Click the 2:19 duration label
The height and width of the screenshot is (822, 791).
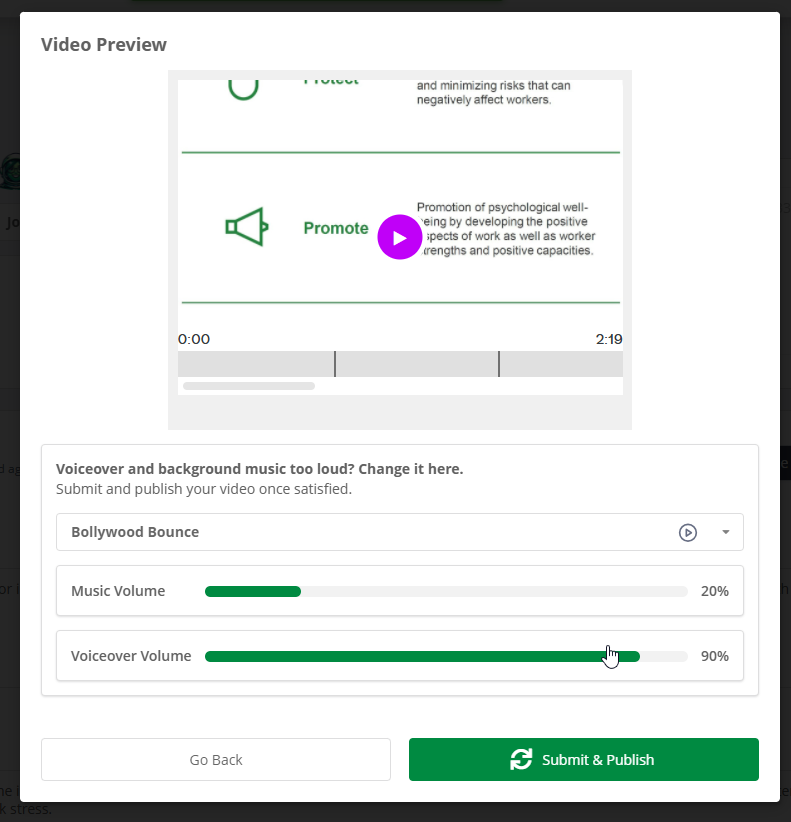coord(609,339)
